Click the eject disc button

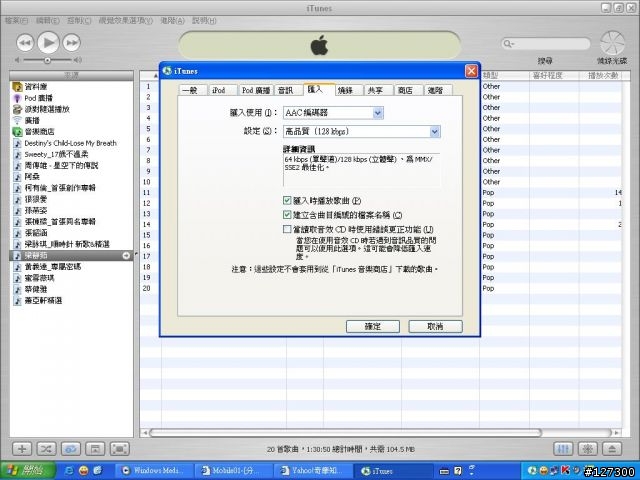click(x=612, y=449)
